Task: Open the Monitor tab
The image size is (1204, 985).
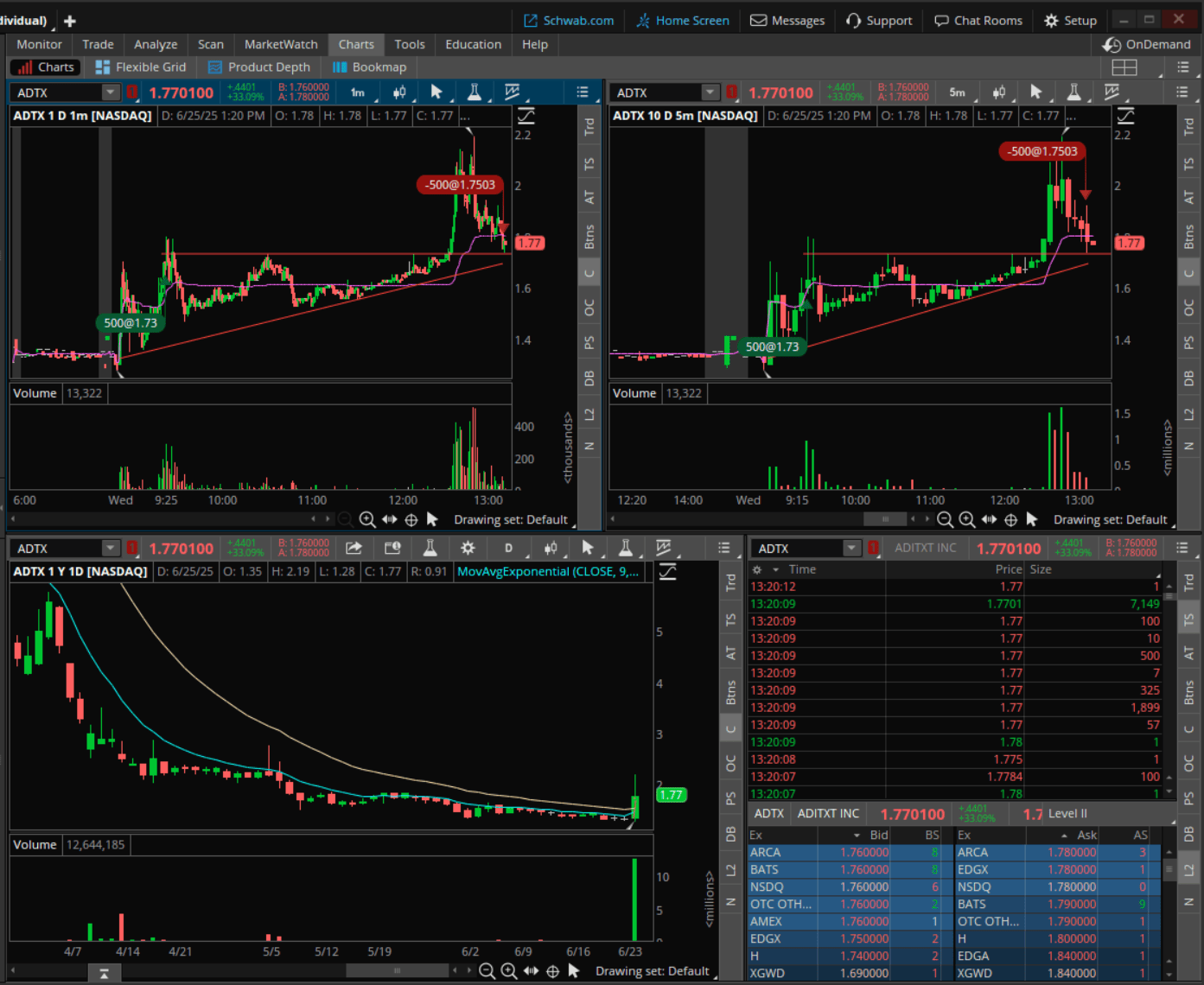Action: 40,44
